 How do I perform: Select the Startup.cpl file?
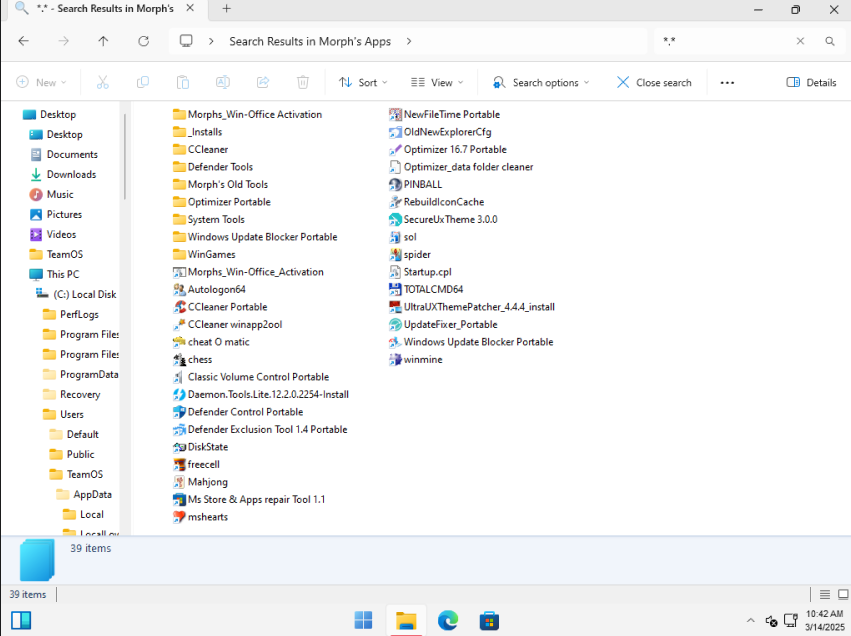coord(420,272)
